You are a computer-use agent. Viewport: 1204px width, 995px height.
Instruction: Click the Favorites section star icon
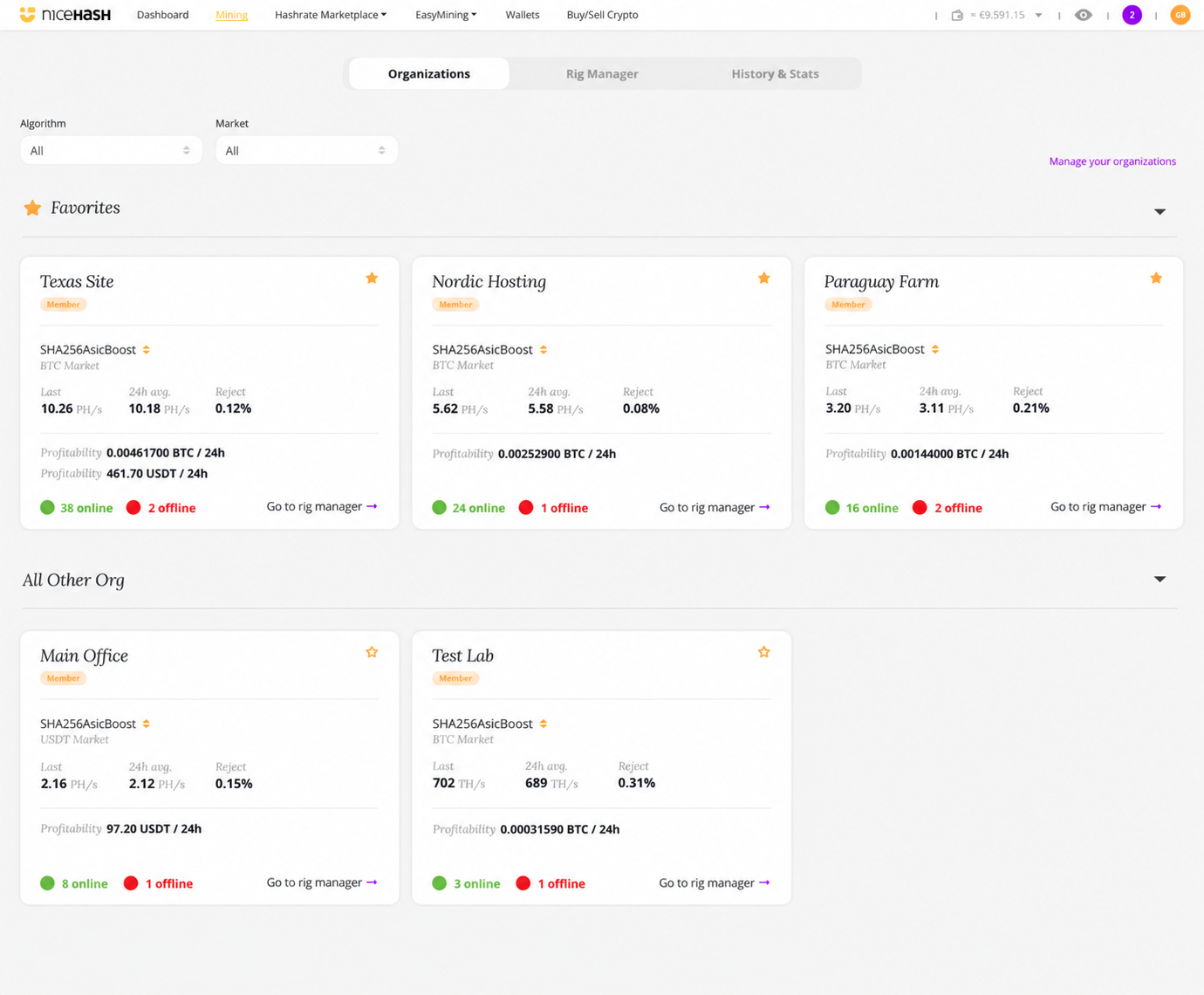tap(32, 208)
